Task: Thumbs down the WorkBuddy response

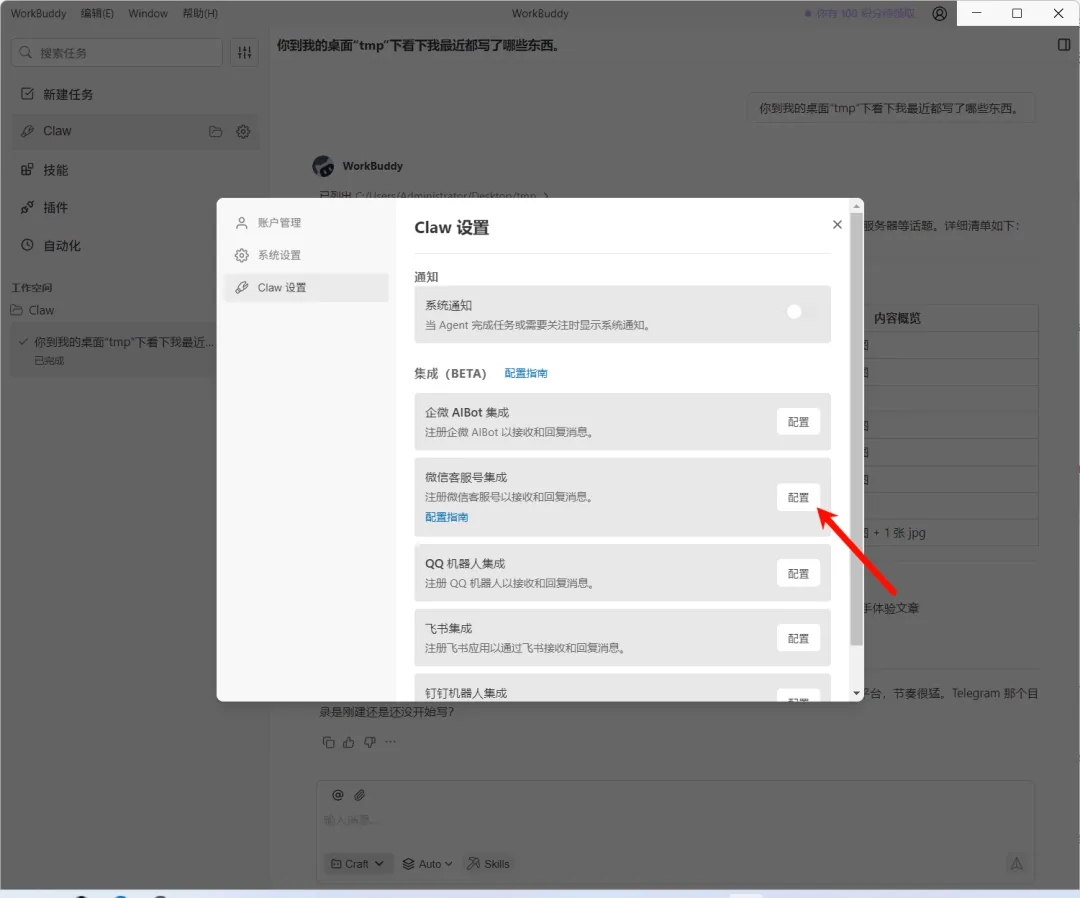Action: pos(370,742)
